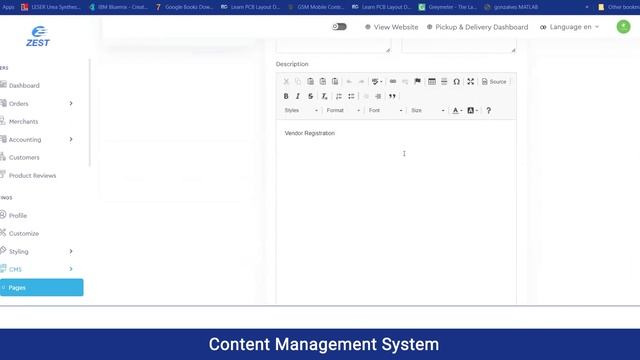This screenshot has height=360, width=640.
Task: Click the Greymeter bookmark in browser bar
Action: coord(448,7)
